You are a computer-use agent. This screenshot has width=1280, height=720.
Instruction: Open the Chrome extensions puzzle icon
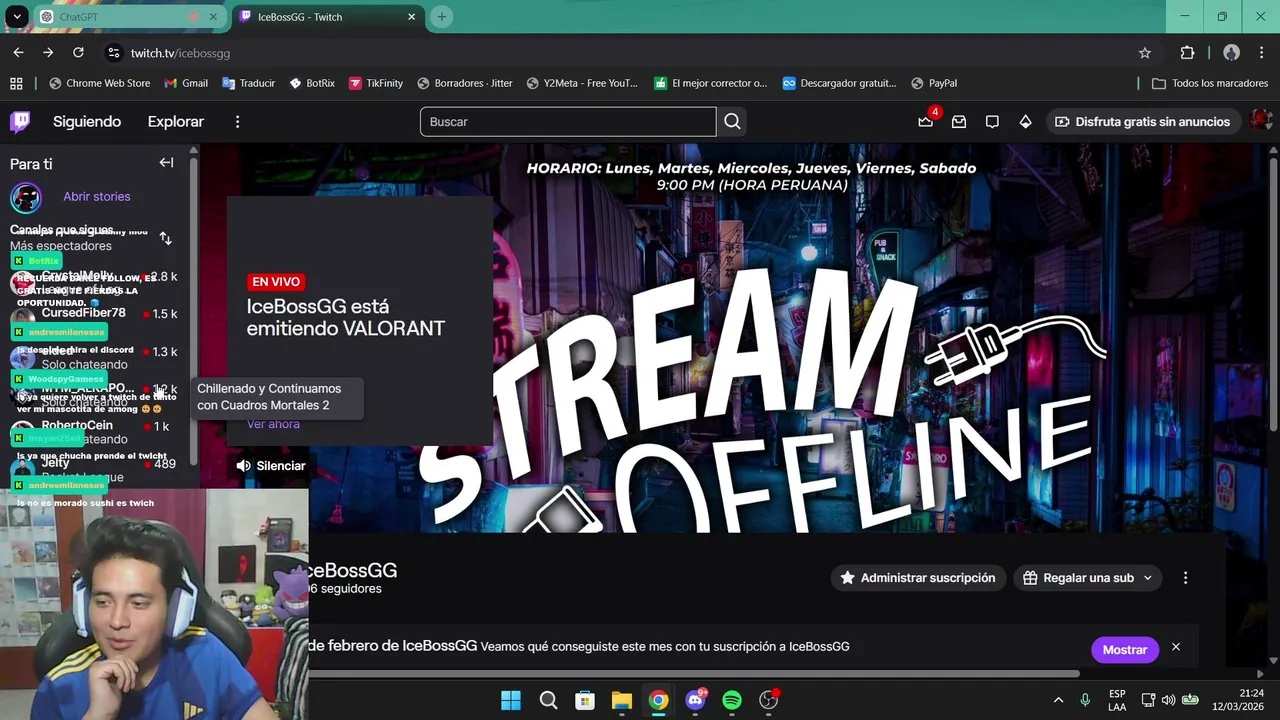tap(1187, 53)
